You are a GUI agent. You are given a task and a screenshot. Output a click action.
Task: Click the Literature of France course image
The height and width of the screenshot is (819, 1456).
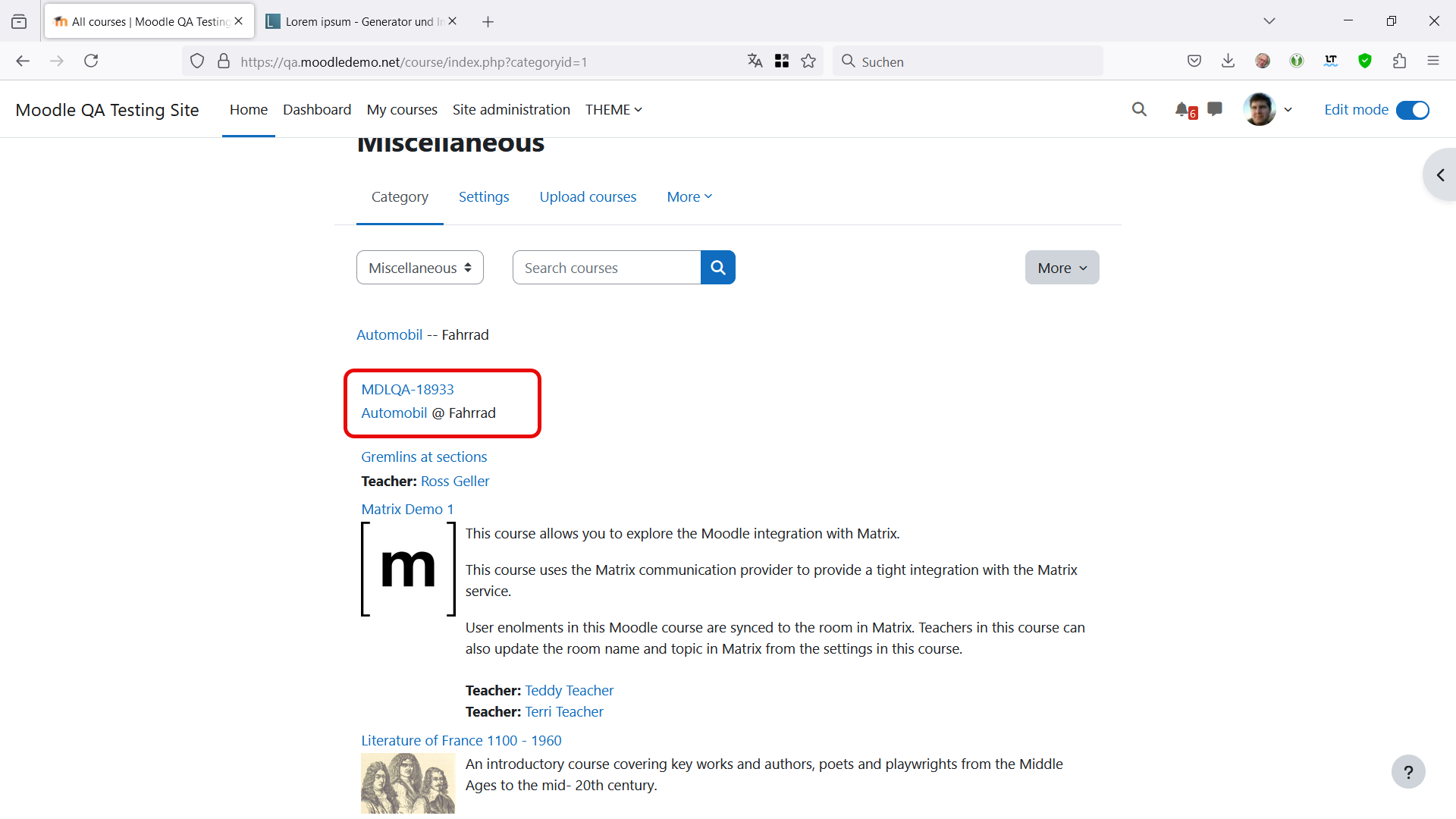coord(408,784)
